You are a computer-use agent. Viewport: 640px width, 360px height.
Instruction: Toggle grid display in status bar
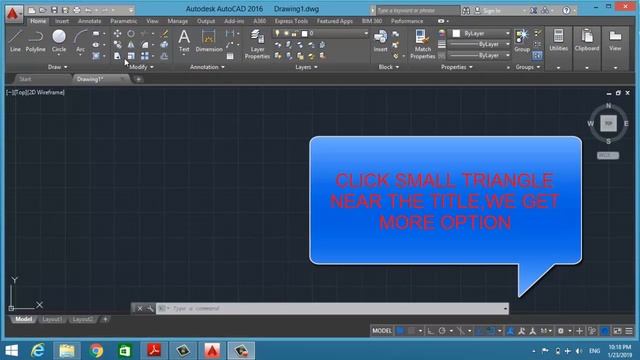[x=400, y=331]
